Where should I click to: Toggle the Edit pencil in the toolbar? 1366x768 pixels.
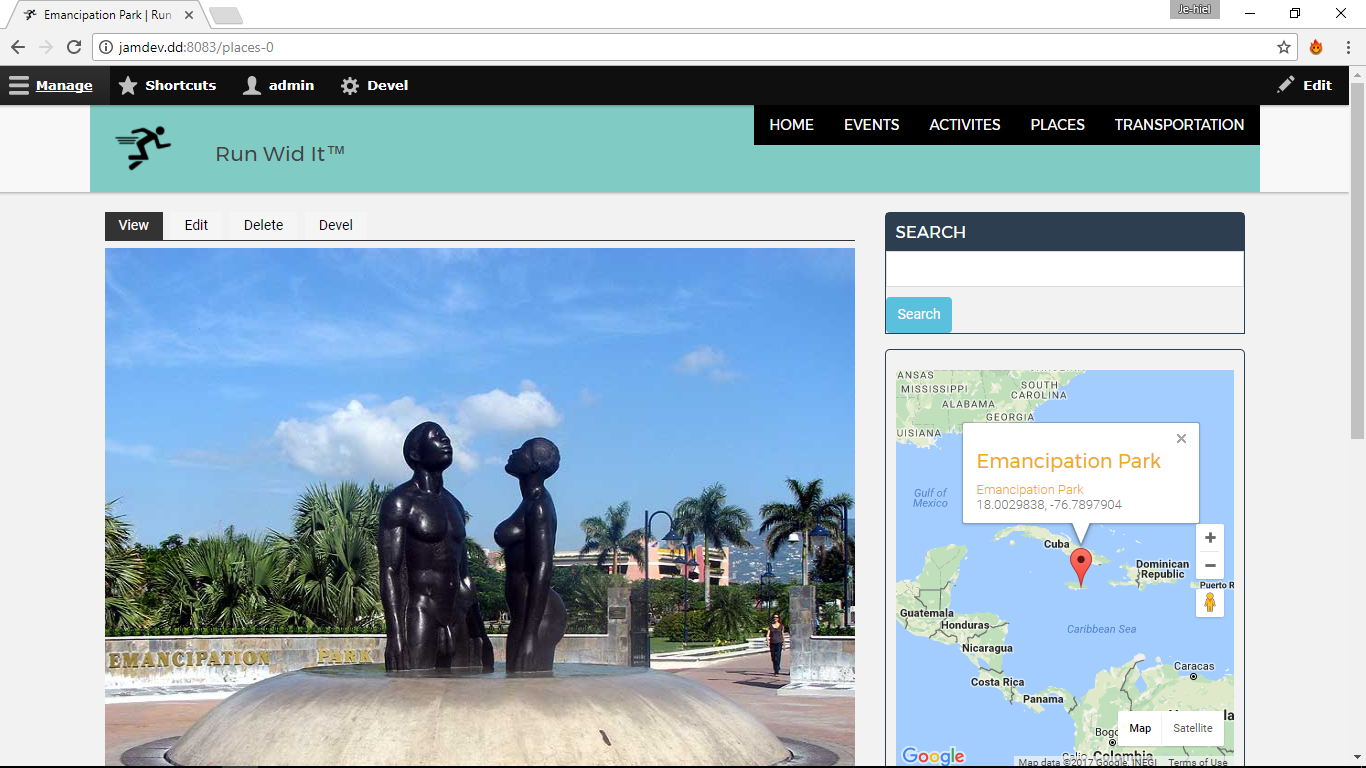tap(1305, 86)
